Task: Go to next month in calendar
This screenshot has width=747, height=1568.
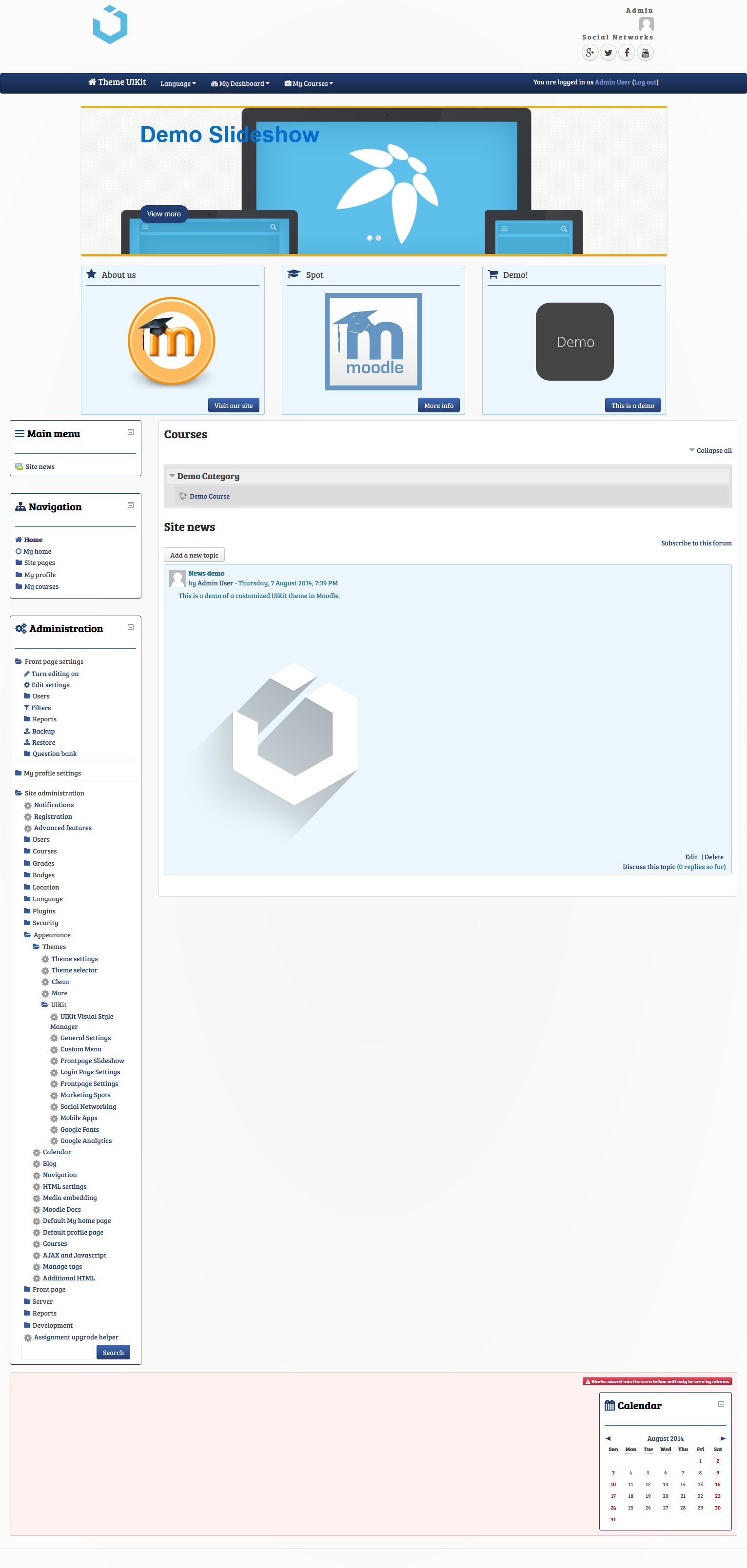Action: pyautogui.click(x=723, y=1438)
